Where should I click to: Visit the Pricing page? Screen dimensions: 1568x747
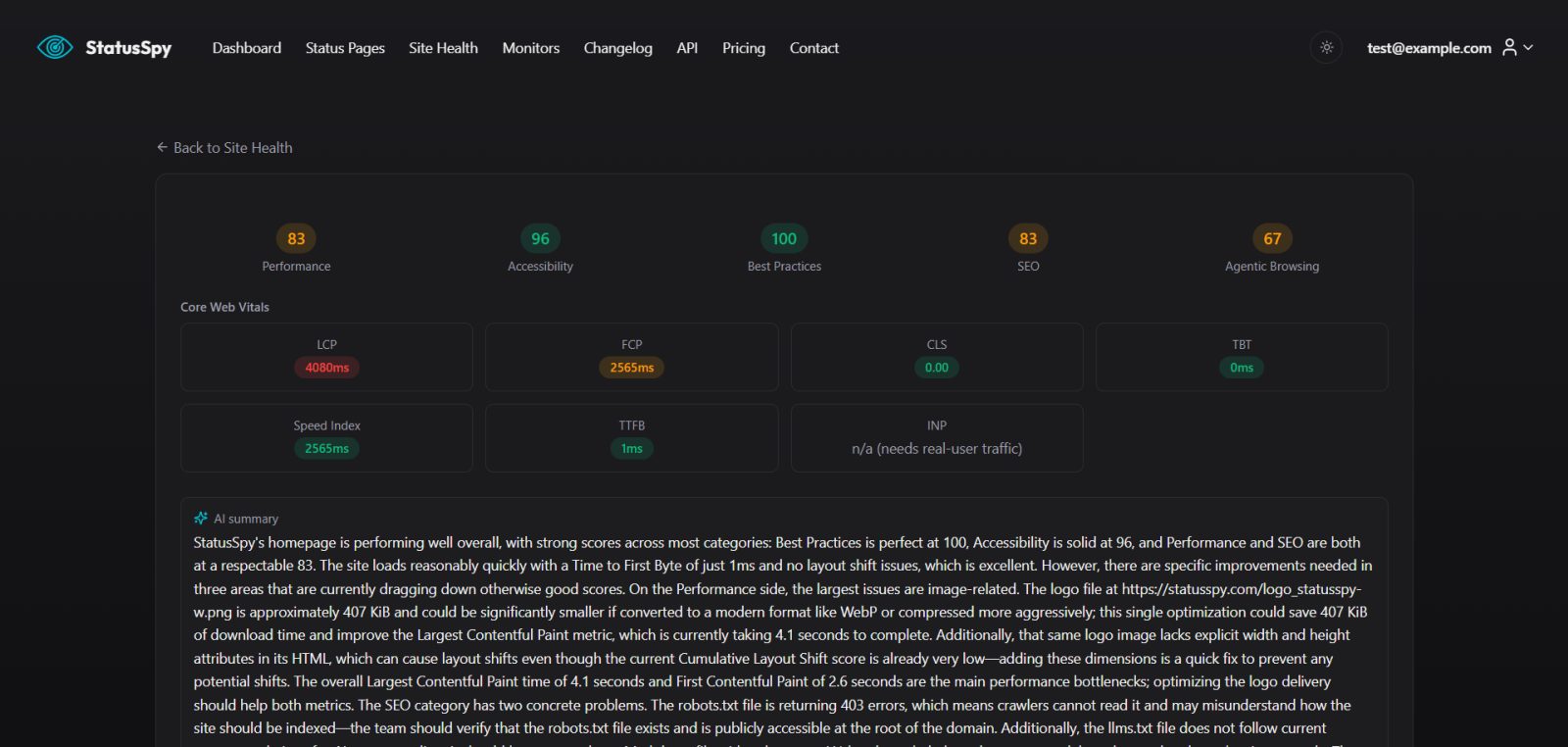click(x=744, y=48)
